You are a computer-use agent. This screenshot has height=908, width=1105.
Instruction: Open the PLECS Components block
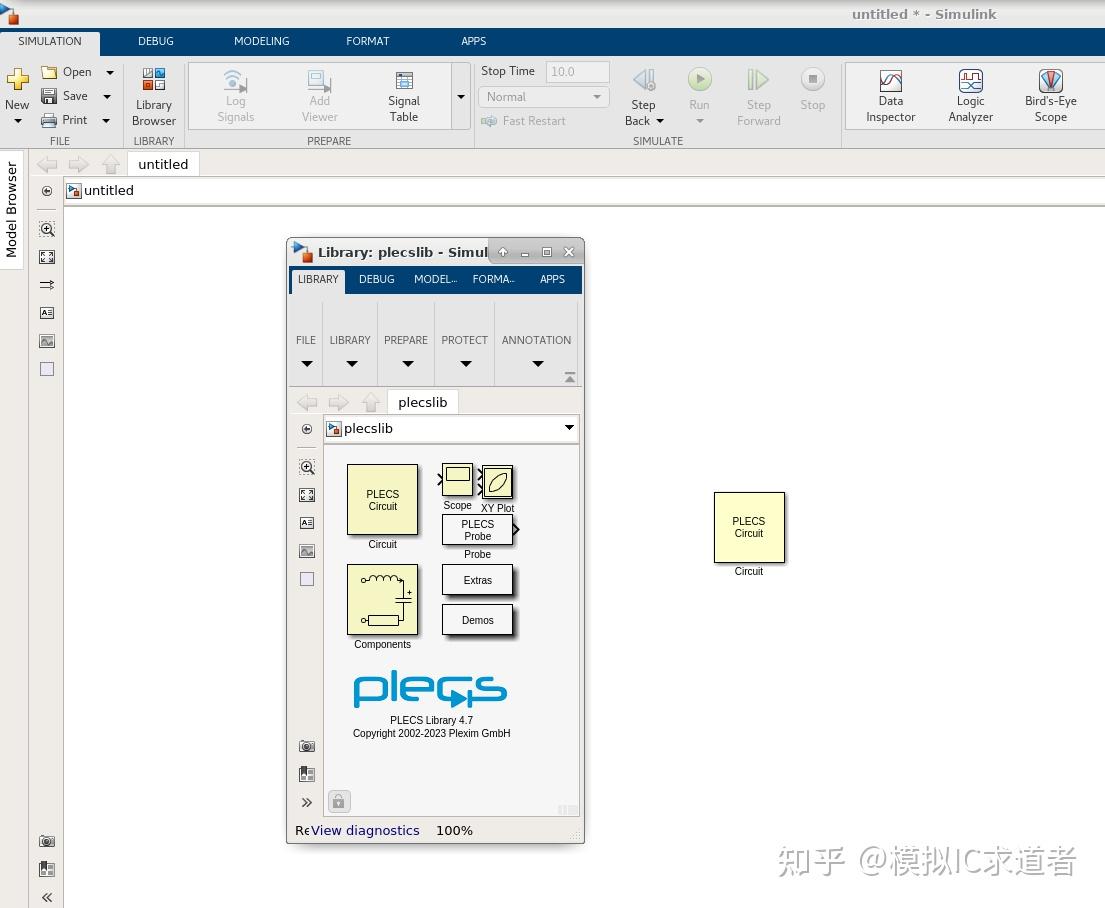(382, 600)
